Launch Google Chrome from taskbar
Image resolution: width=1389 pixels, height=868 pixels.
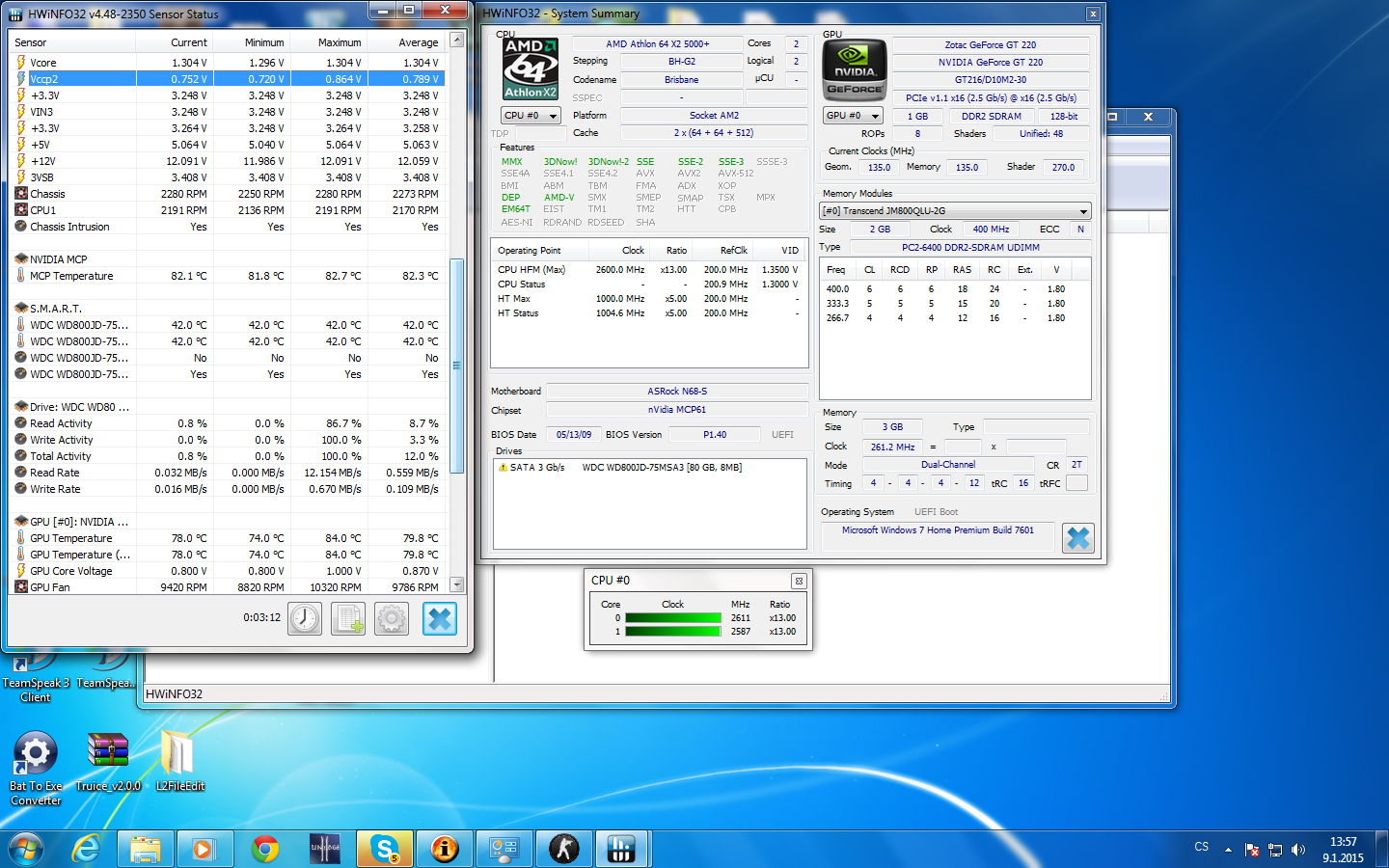[x=265, y=849]
